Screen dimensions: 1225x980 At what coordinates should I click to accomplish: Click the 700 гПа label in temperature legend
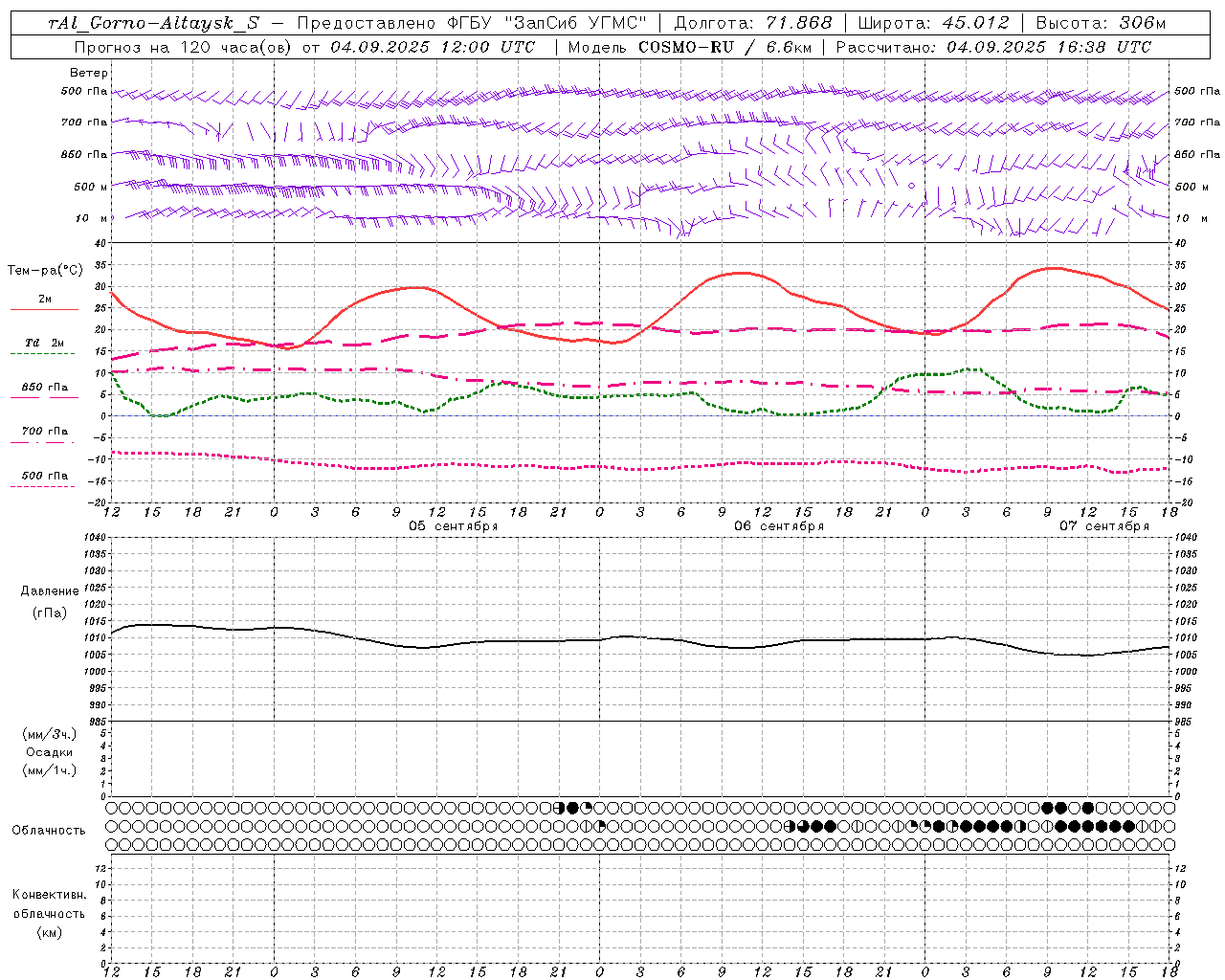[45, 432]
